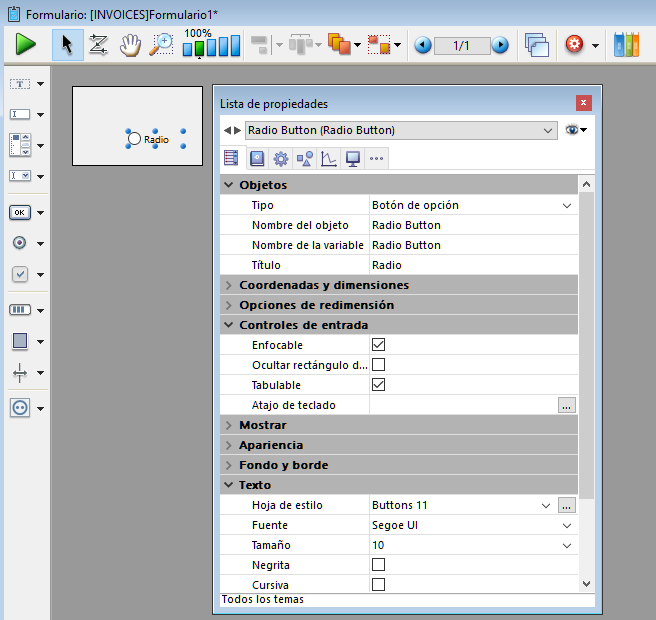Select the entry order tool
Screen dimensions: 656x620
[x=98, y=45]
